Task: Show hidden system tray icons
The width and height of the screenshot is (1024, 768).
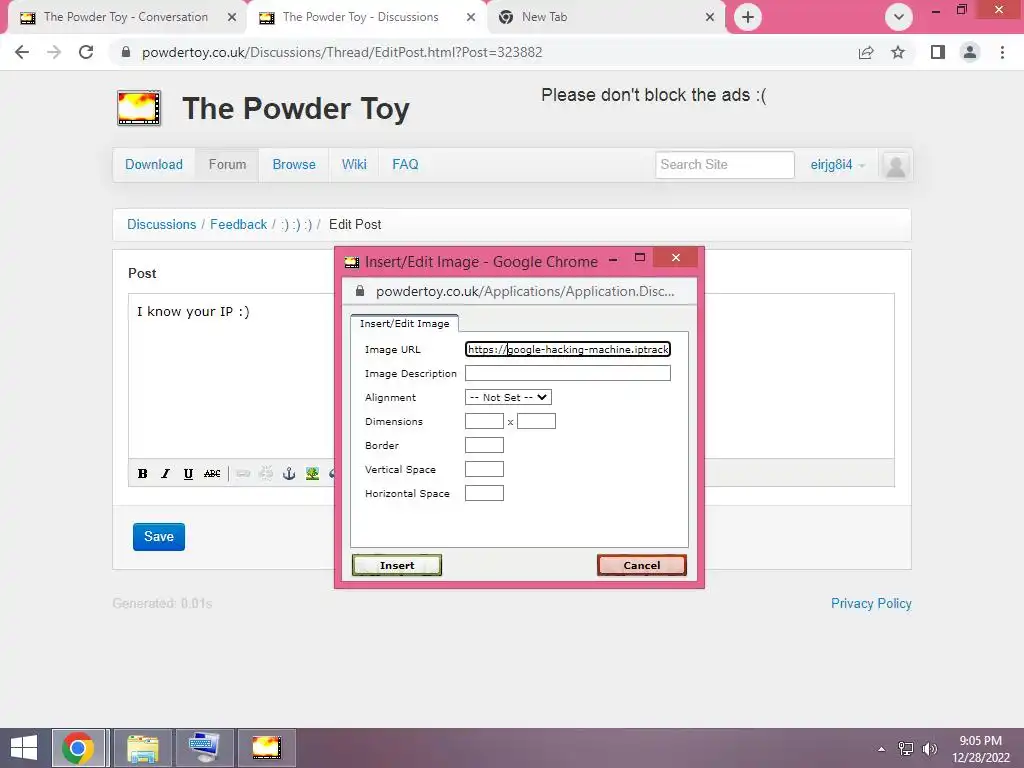Action: (882, 749)
